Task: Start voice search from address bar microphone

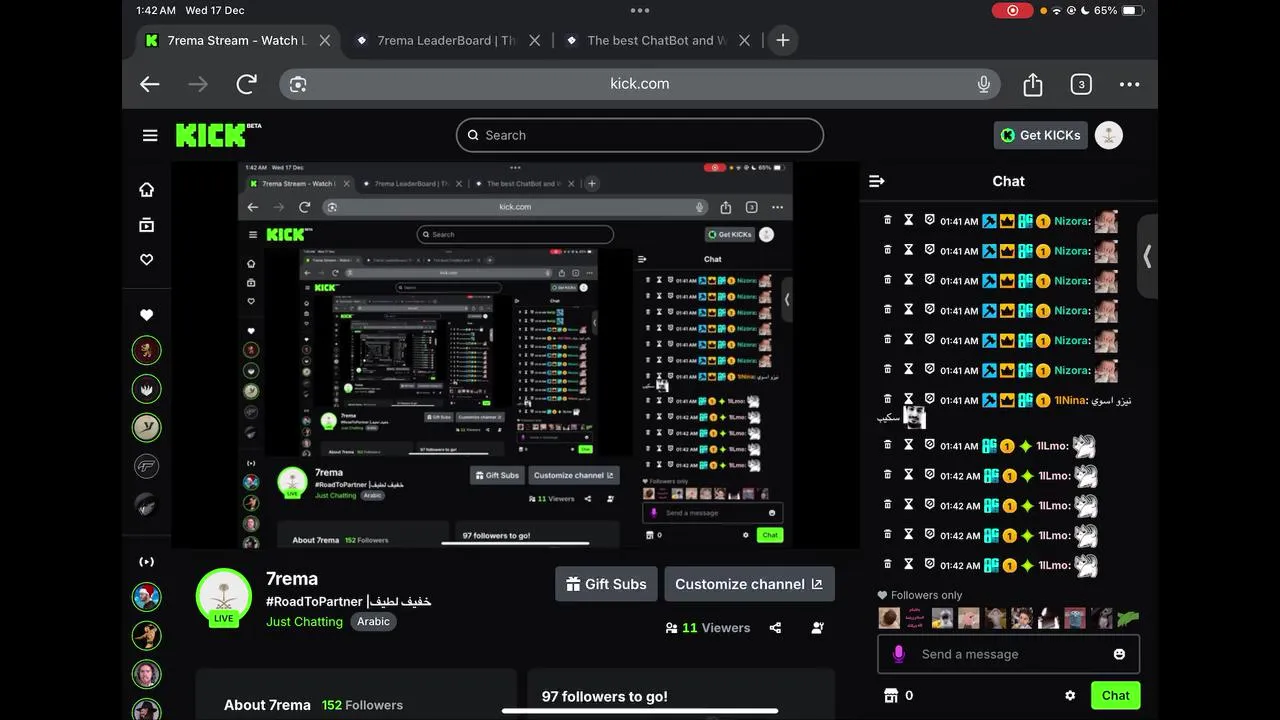Action: [984, 84]
